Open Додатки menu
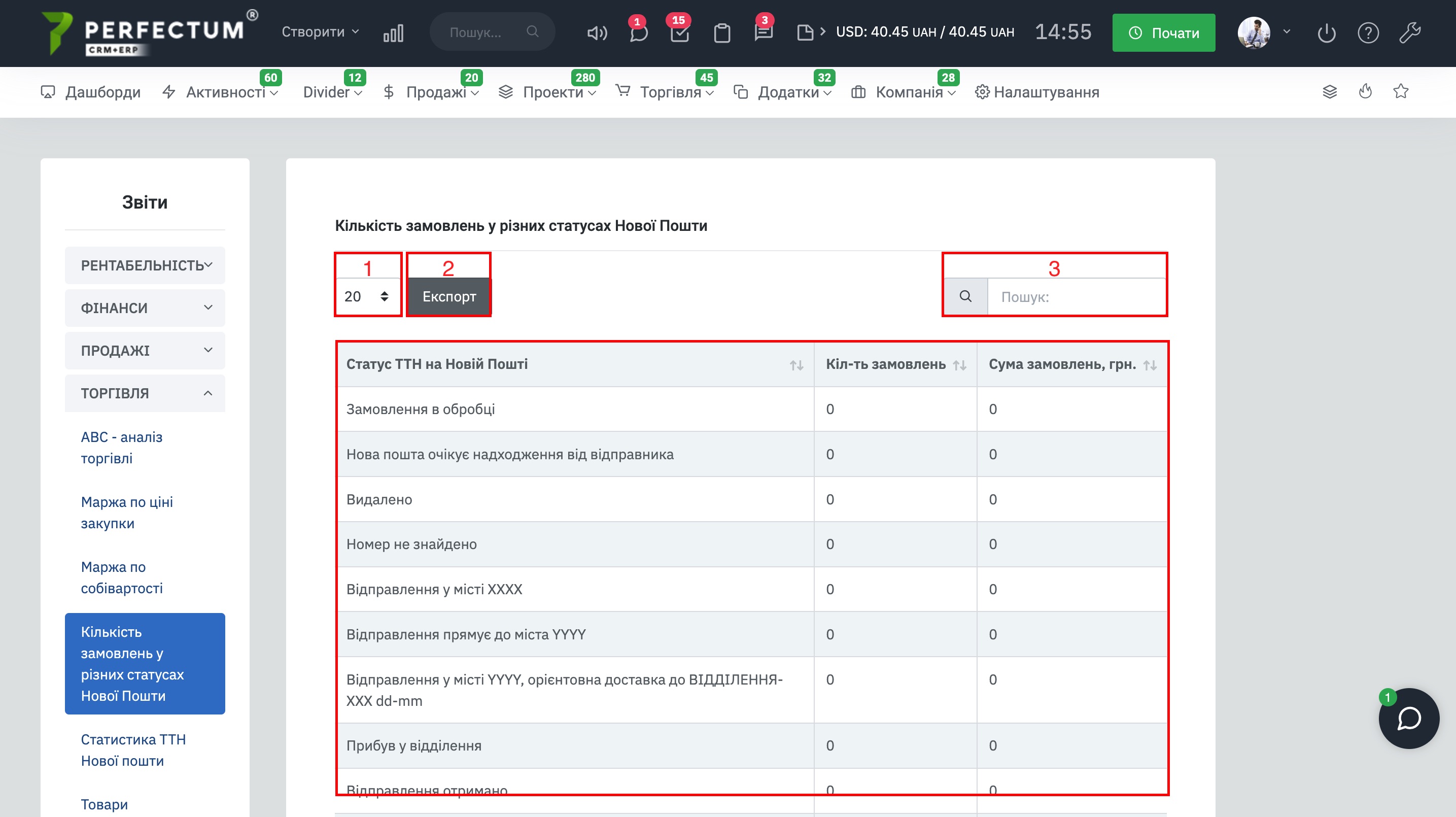Image resolution: width=1456 pixels, height=817 pixels. (783, 91)
